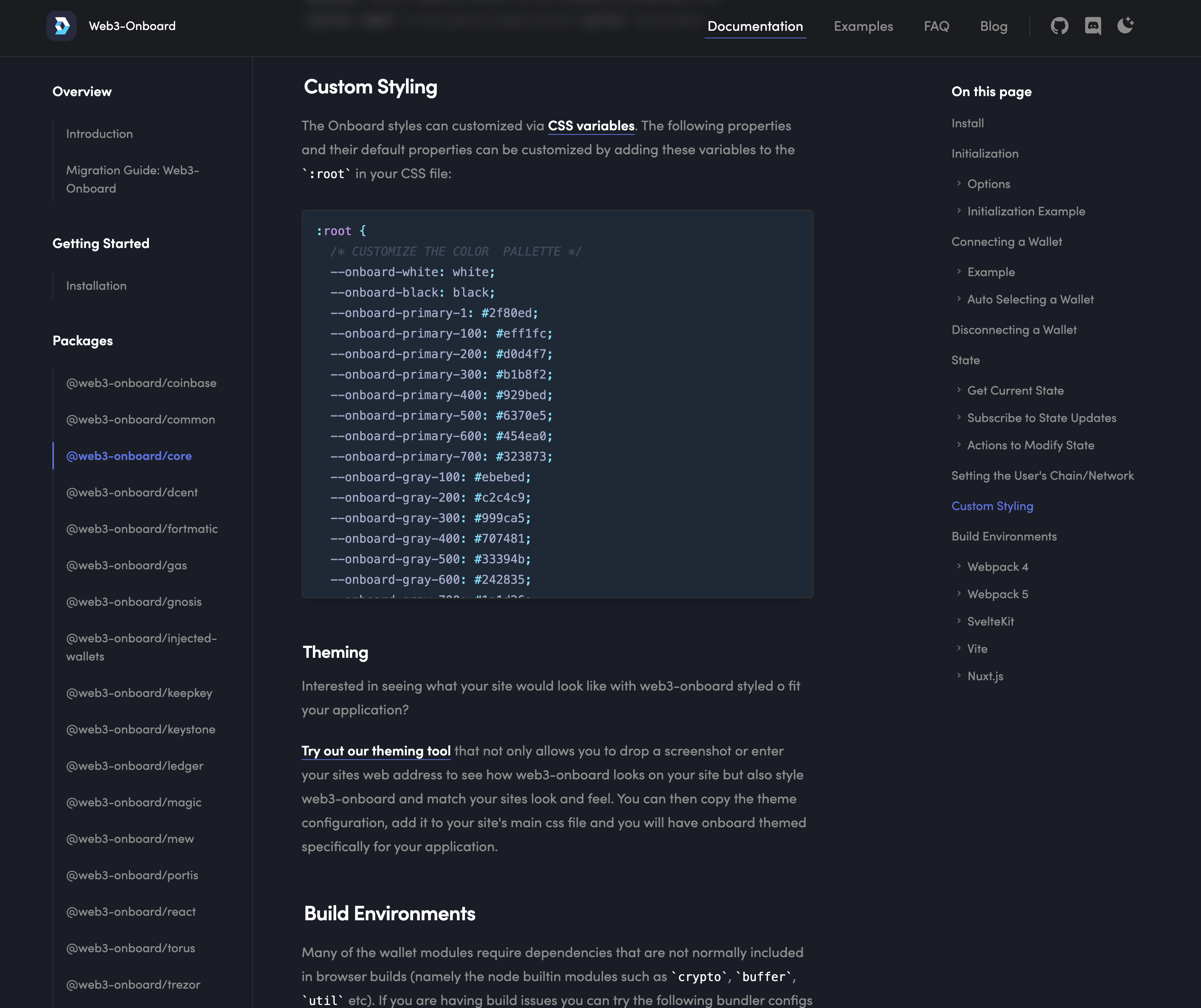Switch to the Examples tab

tap(863, 26)
